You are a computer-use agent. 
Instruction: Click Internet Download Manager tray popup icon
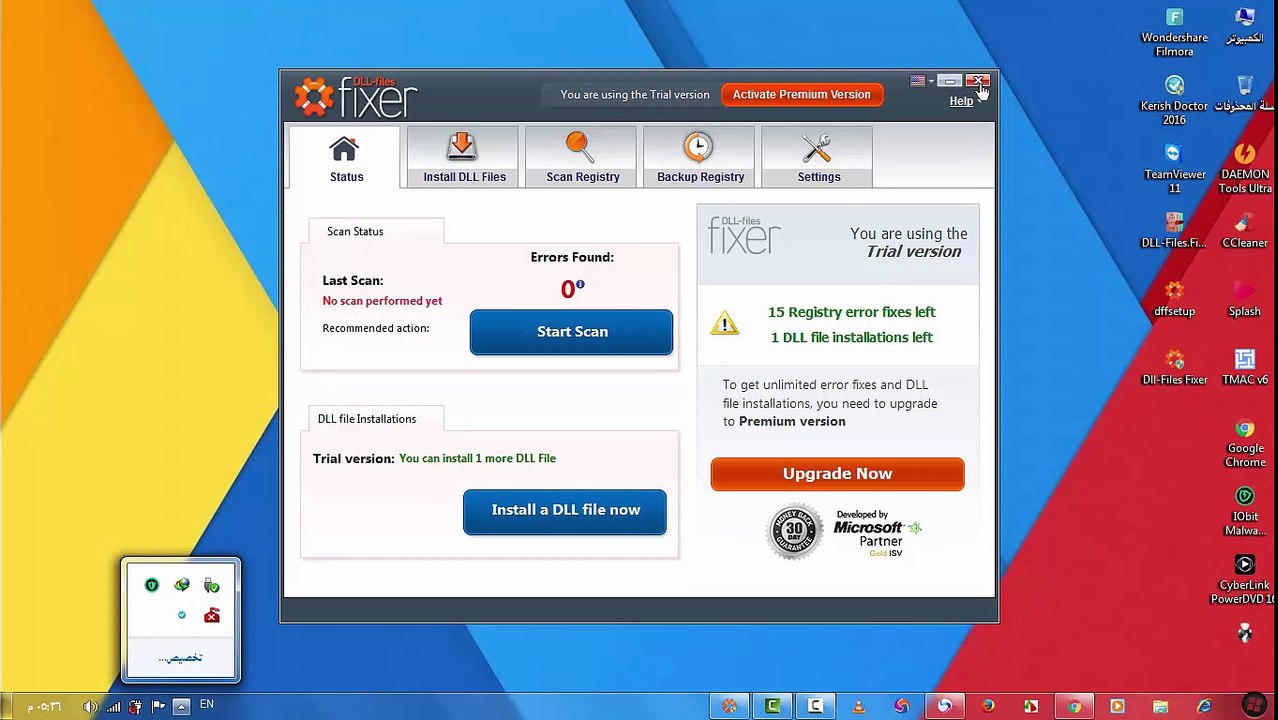click(x=182, y=585)
